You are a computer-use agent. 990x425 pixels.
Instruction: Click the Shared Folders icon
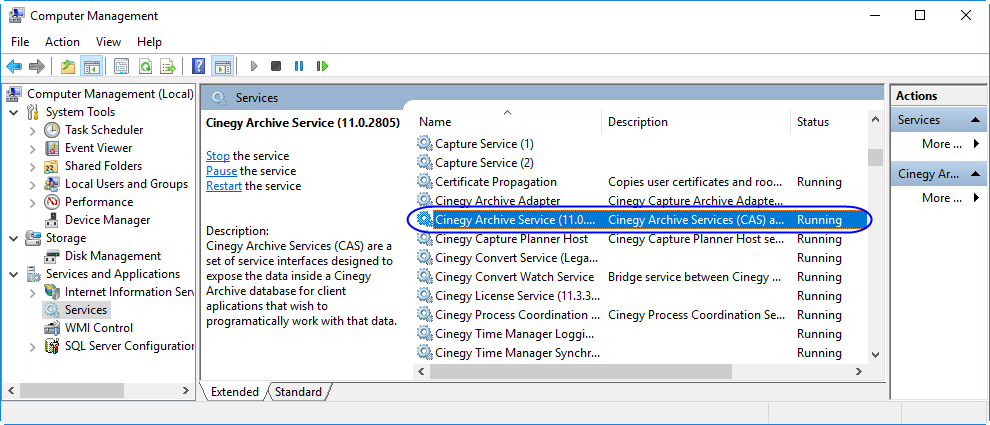(x=52, y=166)
